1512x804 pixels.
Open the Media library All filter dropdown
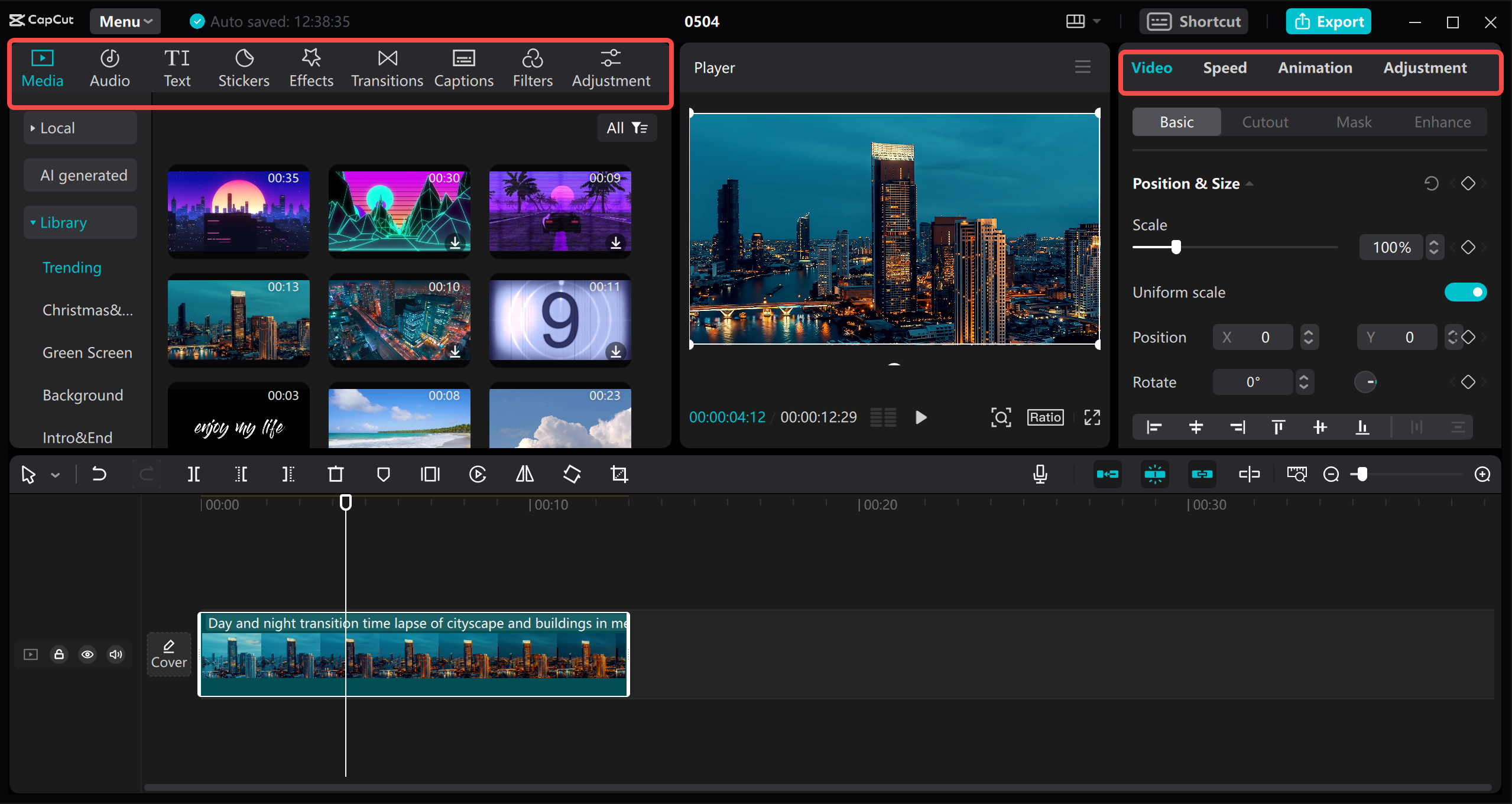627,127
